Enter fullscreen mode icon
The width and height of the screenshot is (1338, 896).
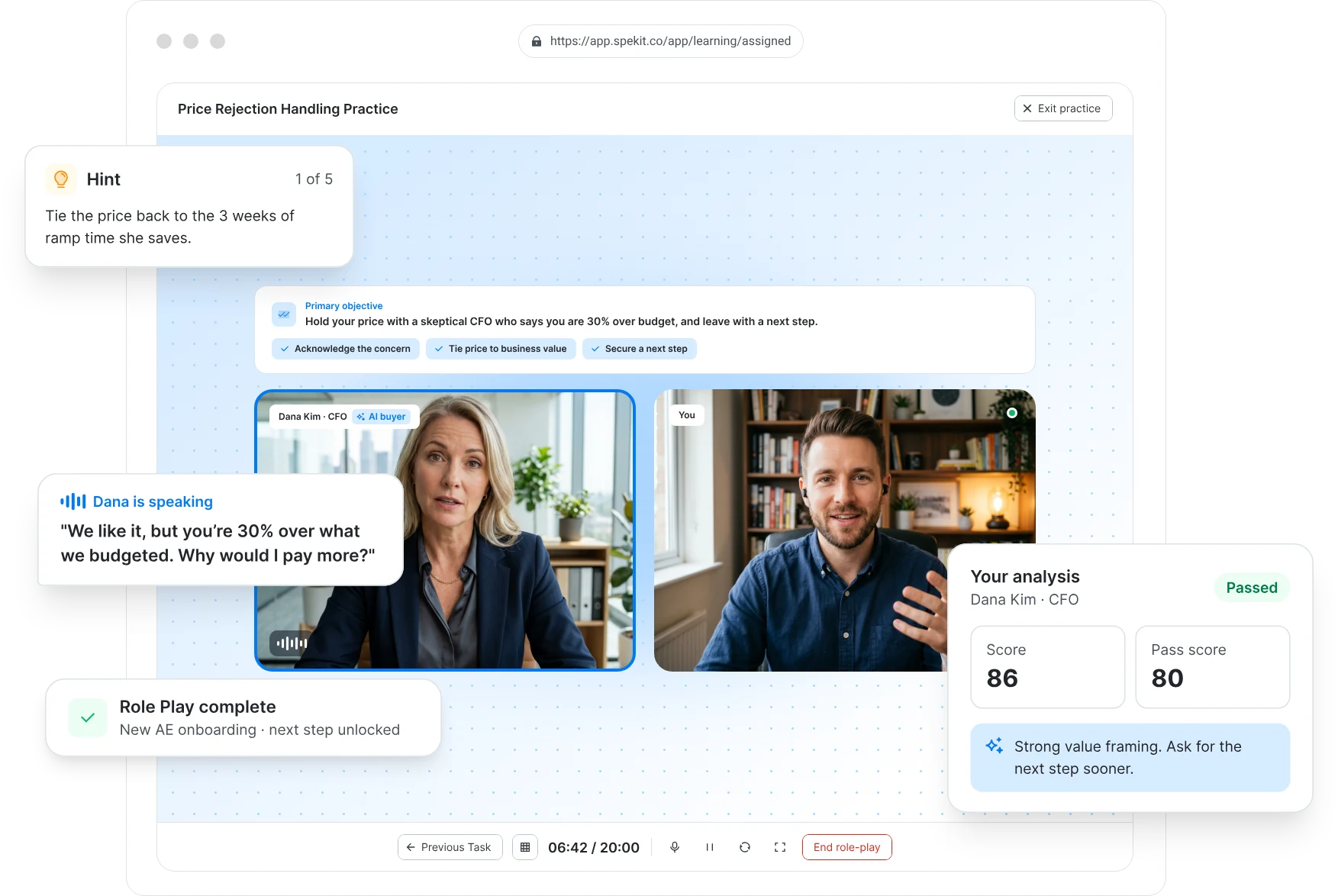click(780, 847)
